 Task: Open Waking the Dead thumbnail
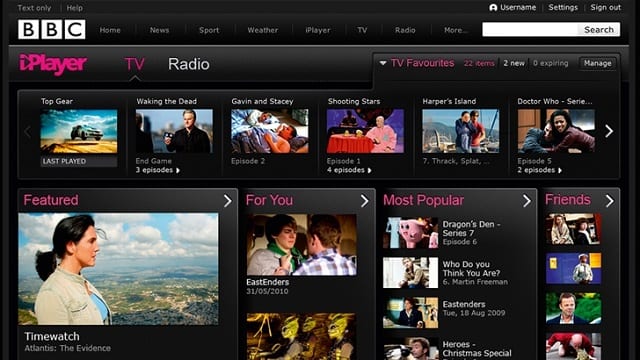(174, 131)
